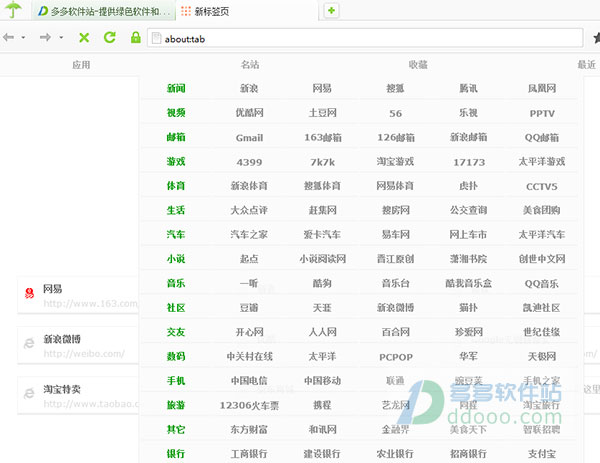Click the green refresh button

point(110,37)
